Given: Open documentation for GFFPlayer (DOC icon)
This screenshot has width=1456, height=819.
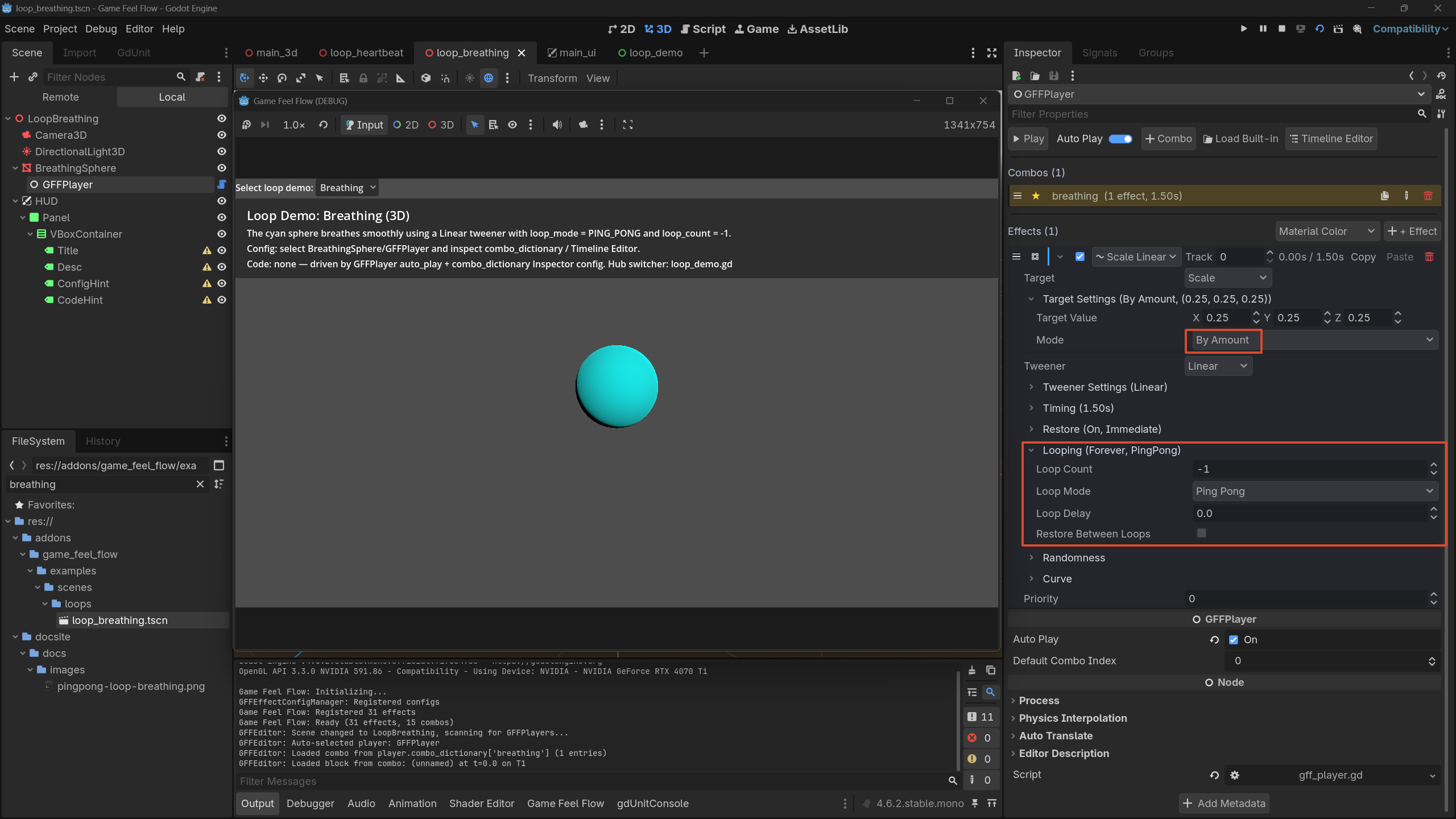Looking at the screenshot, I should [1441, 94].
